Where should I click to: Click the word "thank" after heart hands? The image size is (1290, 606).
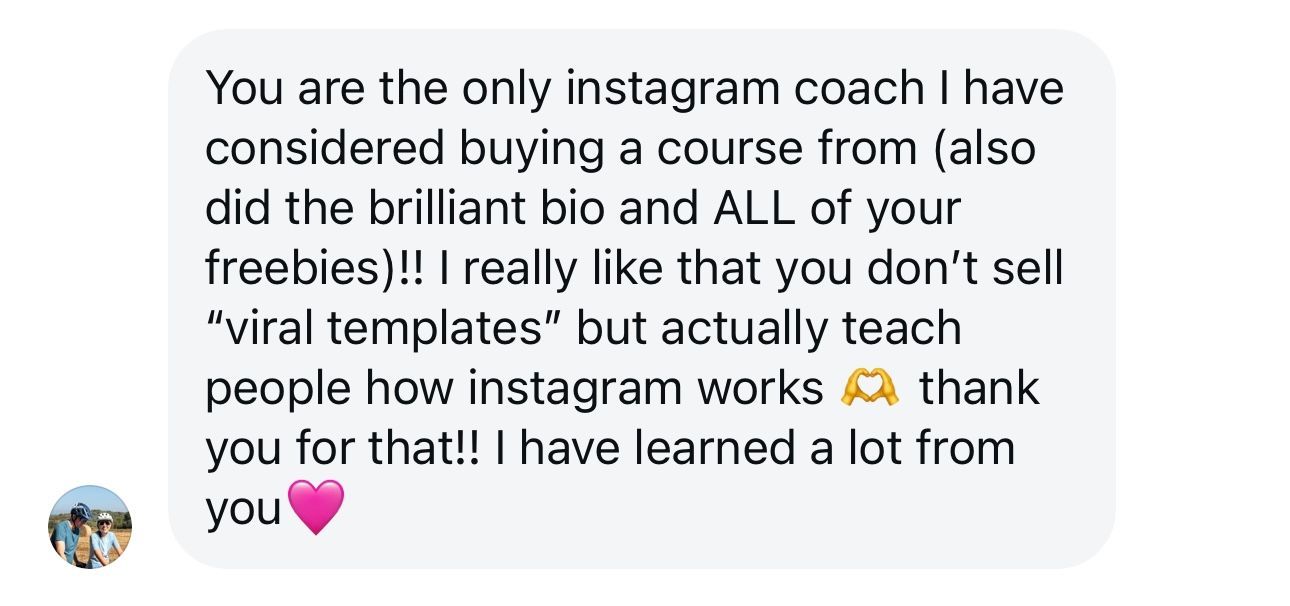979,388
